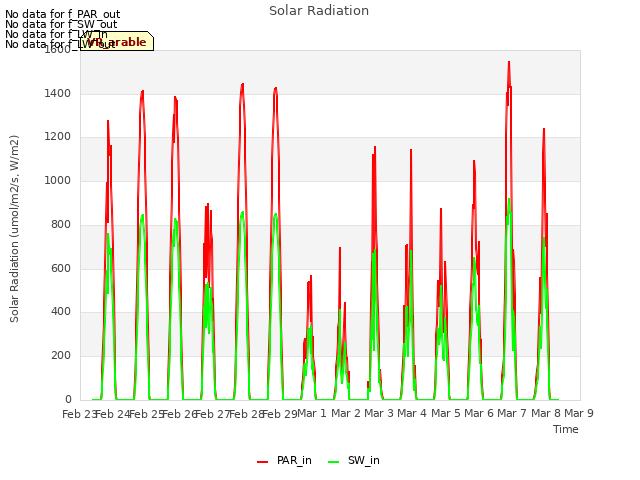Click 'No data for f_SW_out' message
The width and height of the screenshot is (640, 480).
pos(61,24)
